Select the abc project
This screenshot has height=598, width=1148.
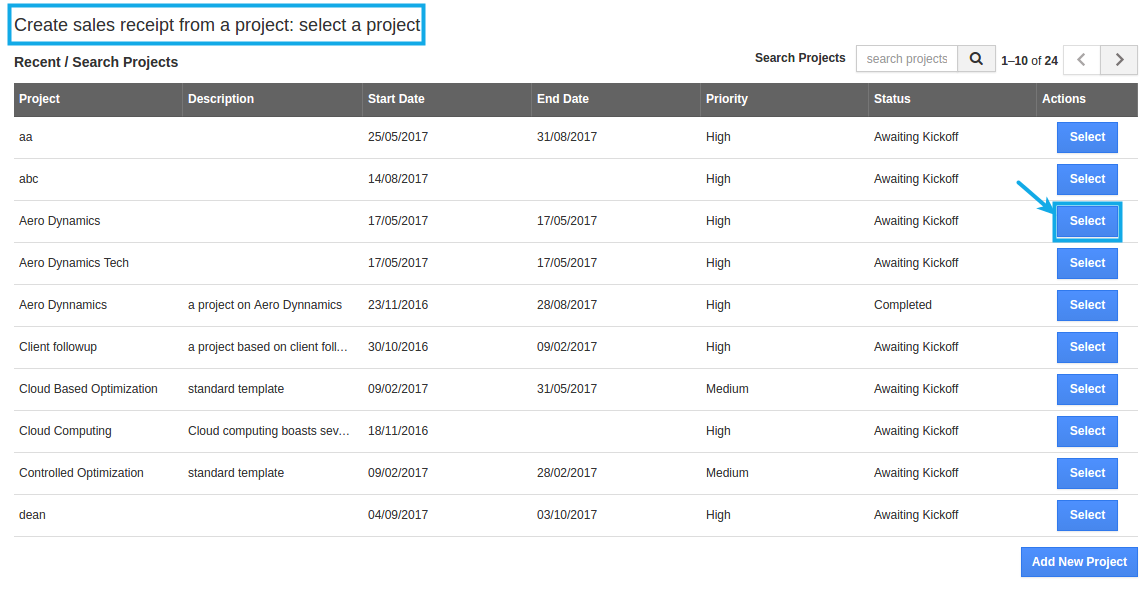tap(1087, 179)
